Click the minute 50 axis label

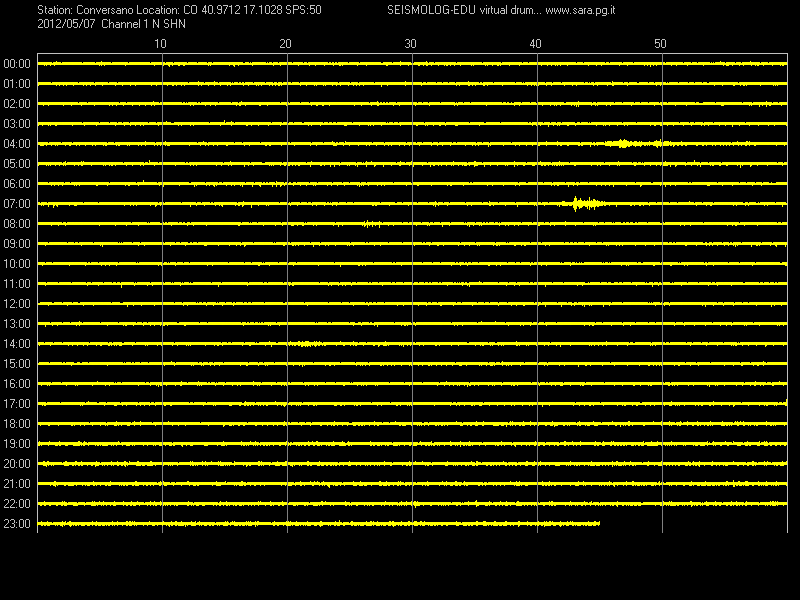tap(660, 44)
